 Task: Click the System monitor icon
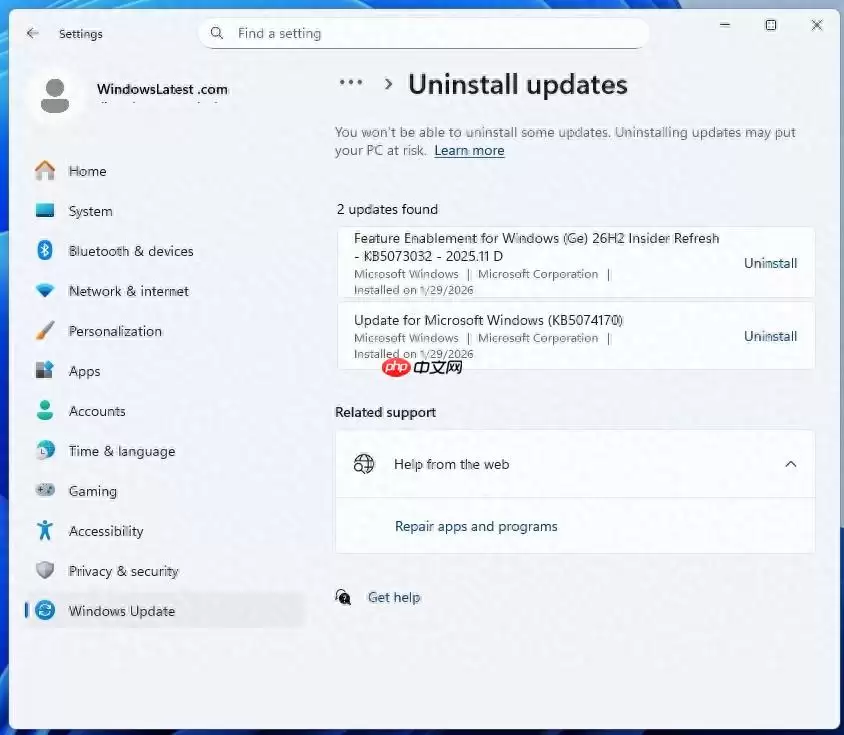point(45,211)
